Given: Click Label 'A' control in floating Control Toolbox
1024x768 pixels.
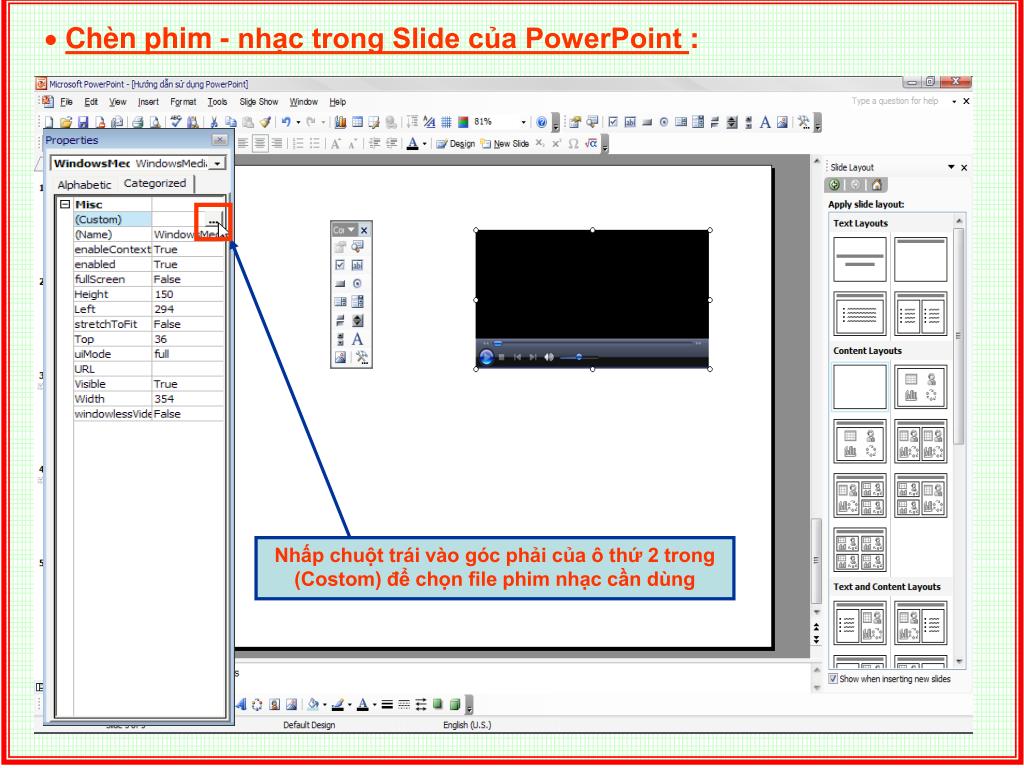Looking at the screenshot, I should pos(357,339).
